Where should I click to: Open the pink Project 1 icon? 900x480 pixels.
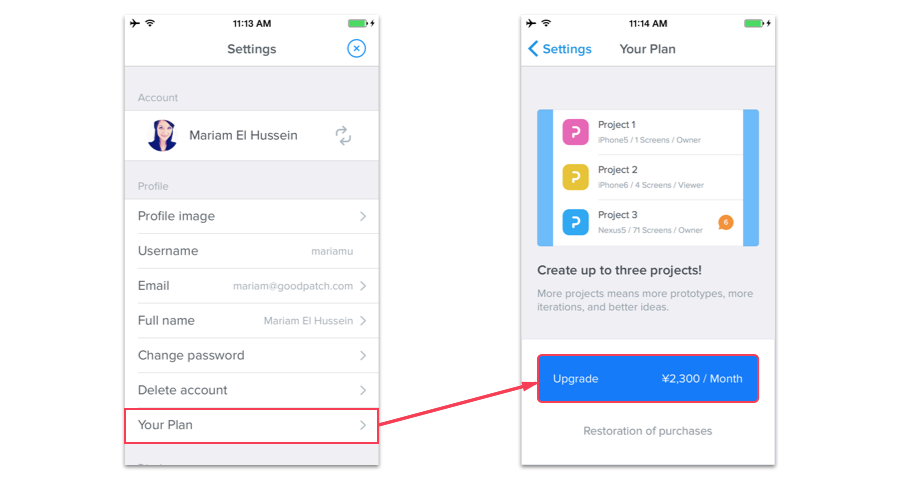coord(575,132)
